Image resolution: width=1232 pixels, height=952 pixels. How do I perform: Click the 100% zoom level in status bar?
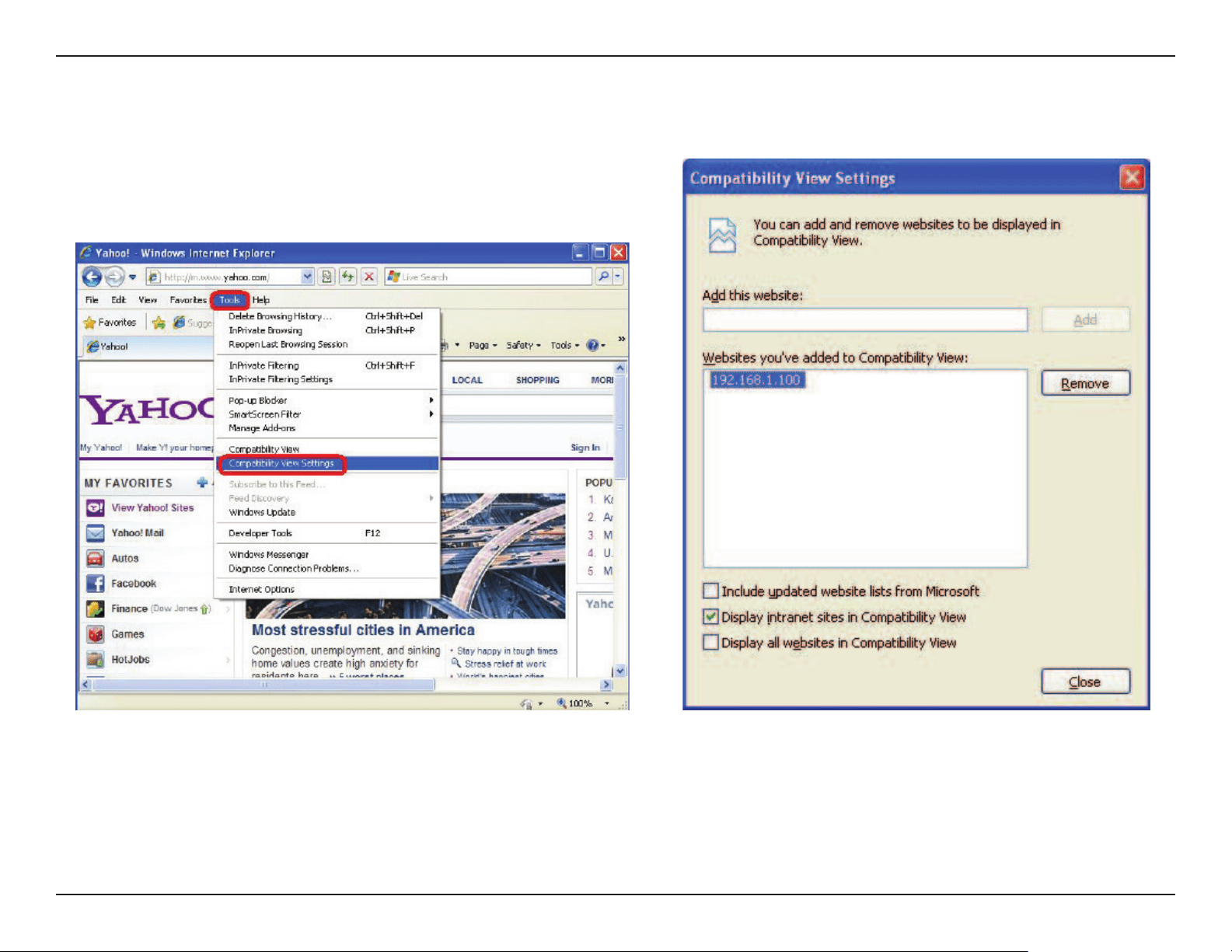point(580,703)
